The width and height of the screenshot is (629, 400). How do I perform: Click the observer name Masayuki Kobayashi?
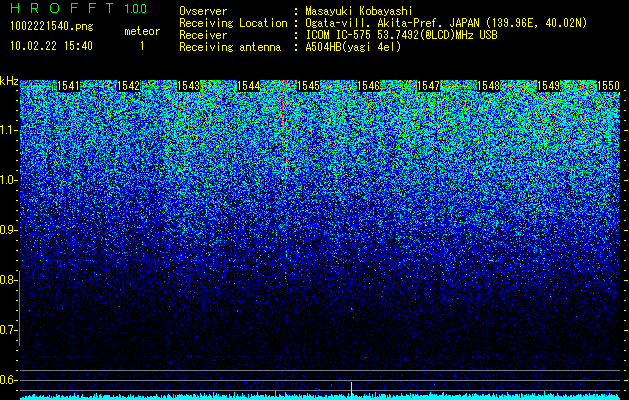click(359, 11)
